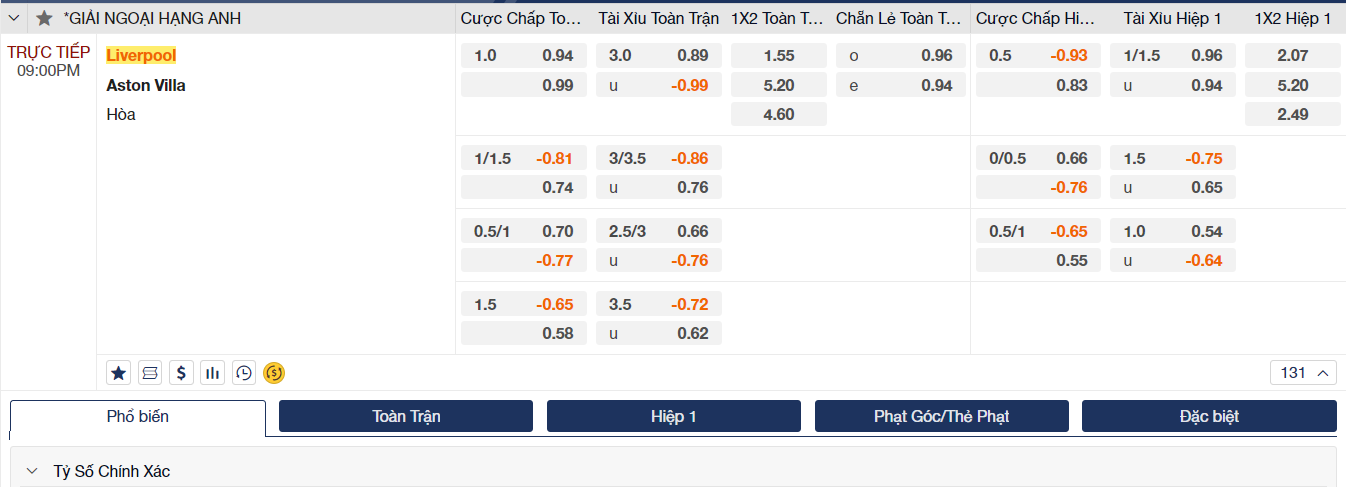Collapse the 131 markets counter dropdown
This screenshot has width=1346, height=487.
(x=1303, y=373)
